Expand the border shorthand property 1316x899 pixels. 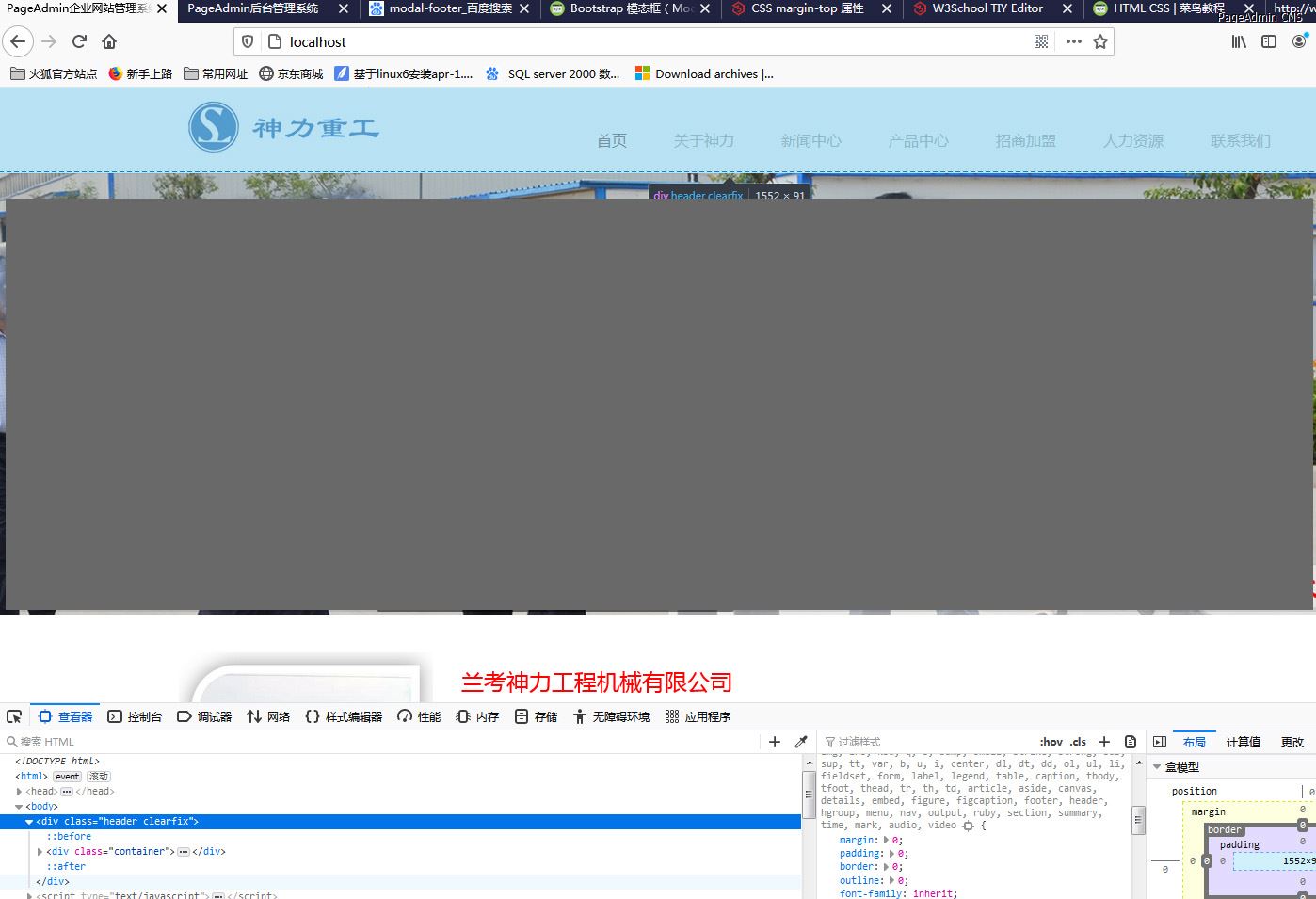886,867
